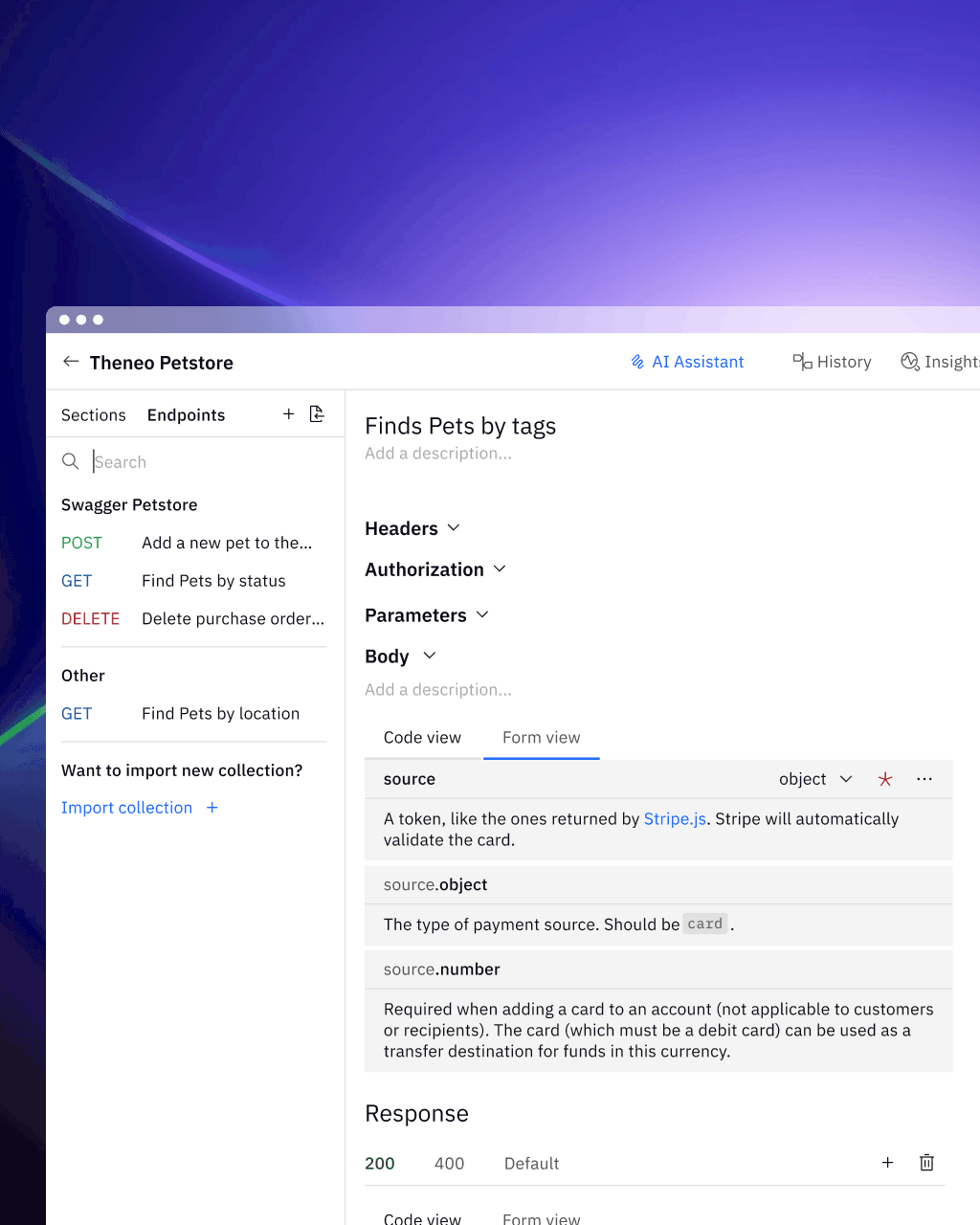Select the 200 response tab
This screenshot has width=980, height=1225.
(x=380, y=1164)
